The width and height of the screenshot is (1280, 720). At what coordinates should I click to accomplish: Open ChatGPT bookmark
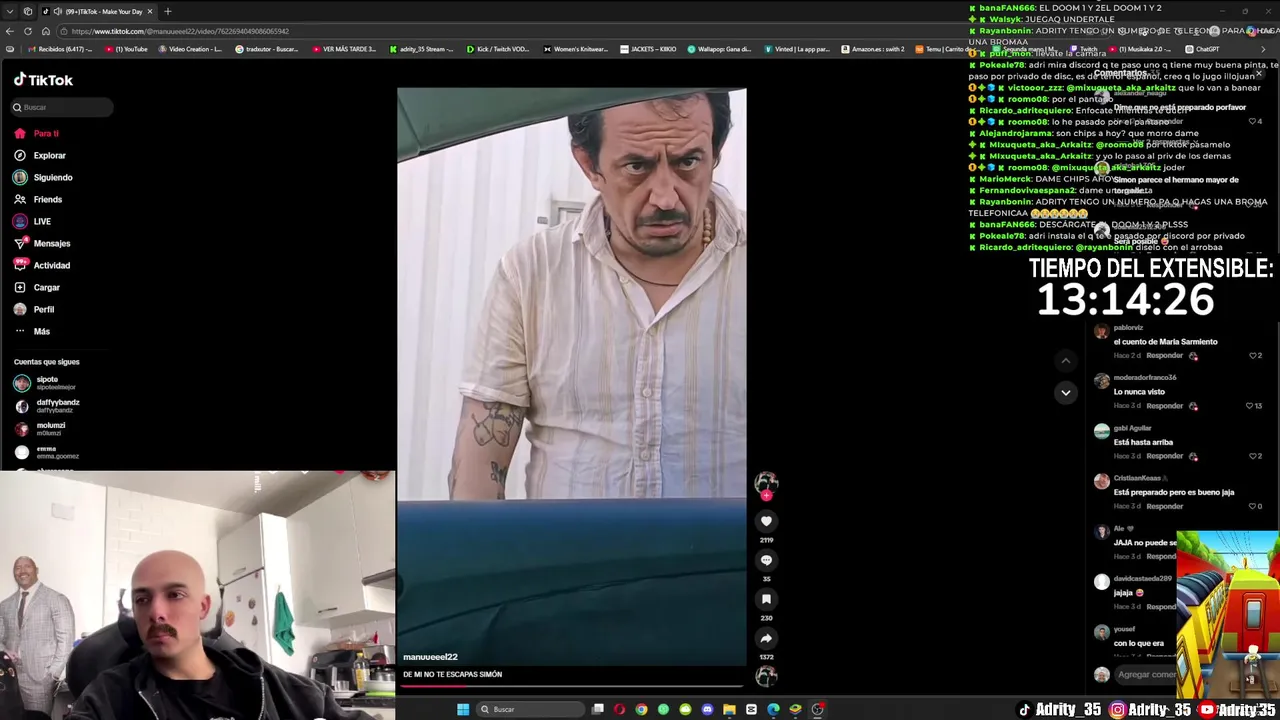[x=1202, y=49]
